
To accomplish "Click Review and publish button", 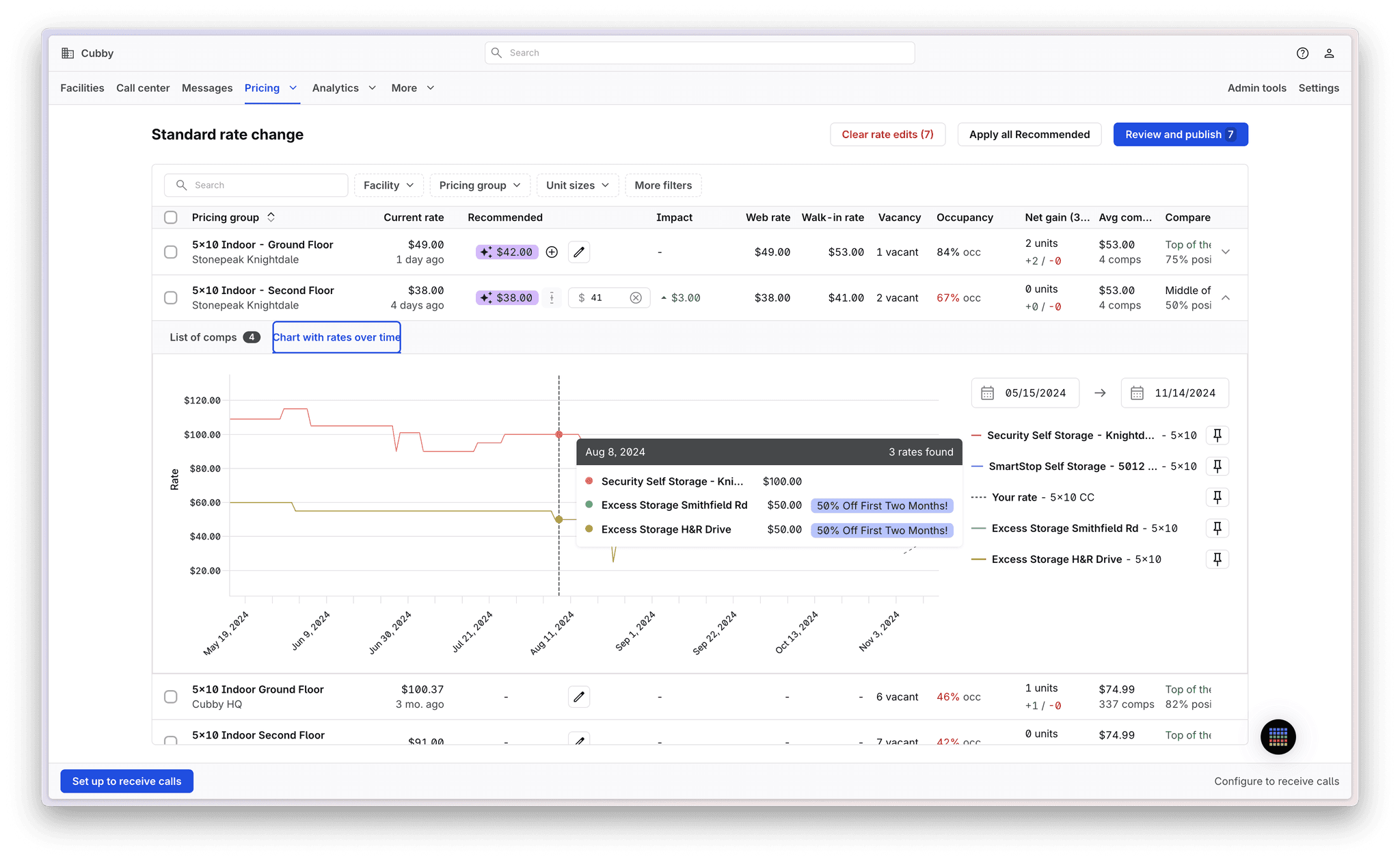I will (1180, 135).
